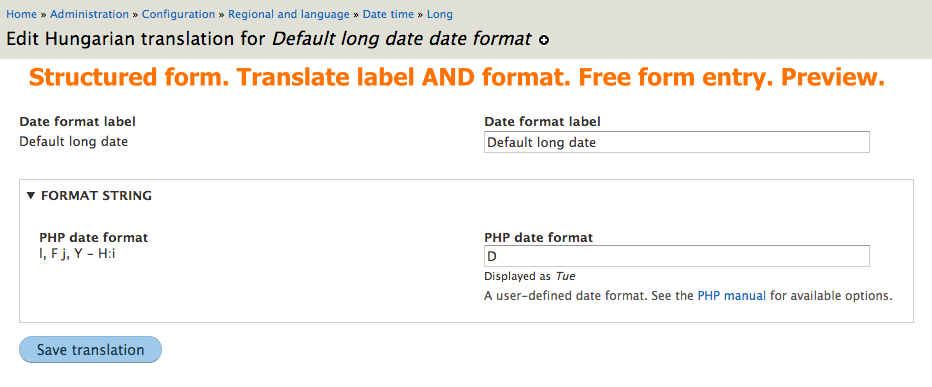The width and height of the screenshot is (932, 387).
Task: Open the Home breadcrumb link
Action: 21,14
